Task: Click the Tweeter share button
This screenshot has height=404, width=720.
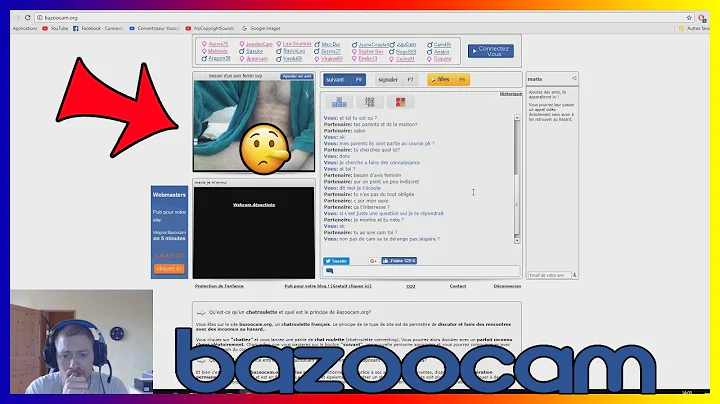Action: [x=336, y=261]
